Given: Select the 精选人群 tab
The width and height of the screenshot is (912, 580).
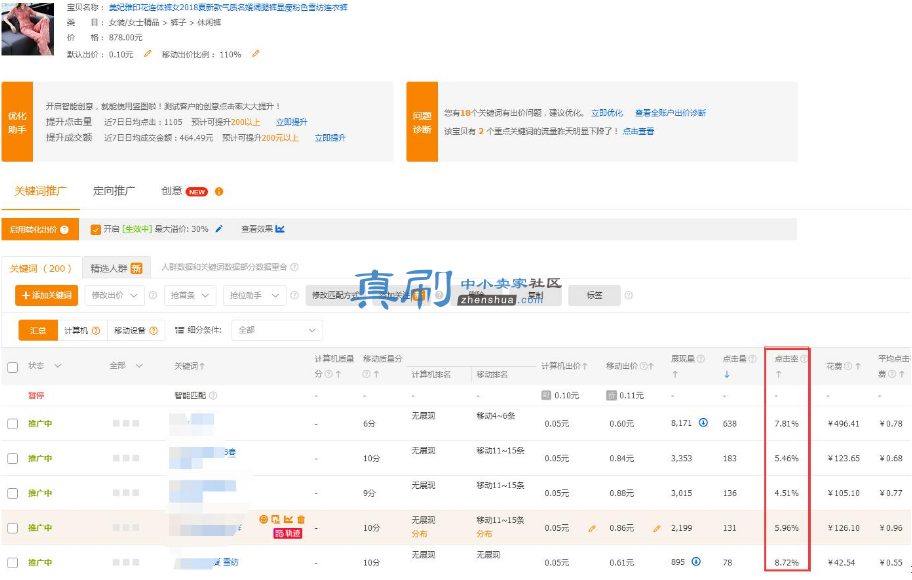Looking at the screenshot, I should (116, 268).
